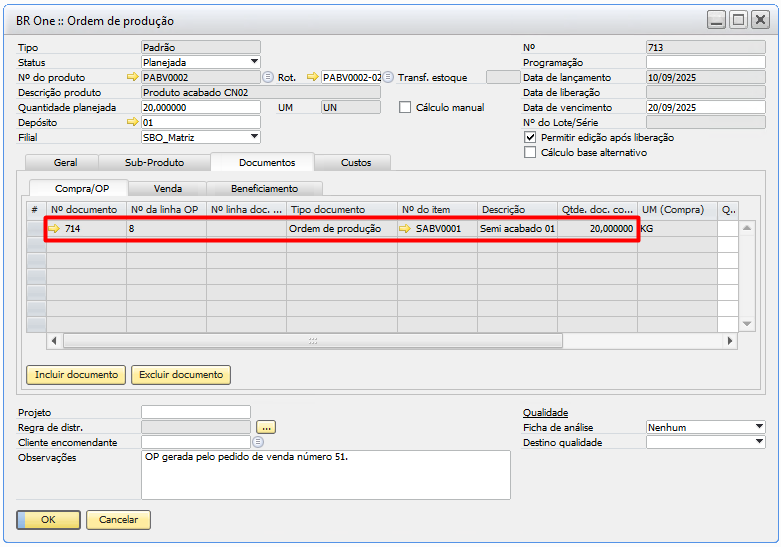Follow the link arrow for document 714
The height and width of the screenshot is (547, 781).
click(54, 229)
